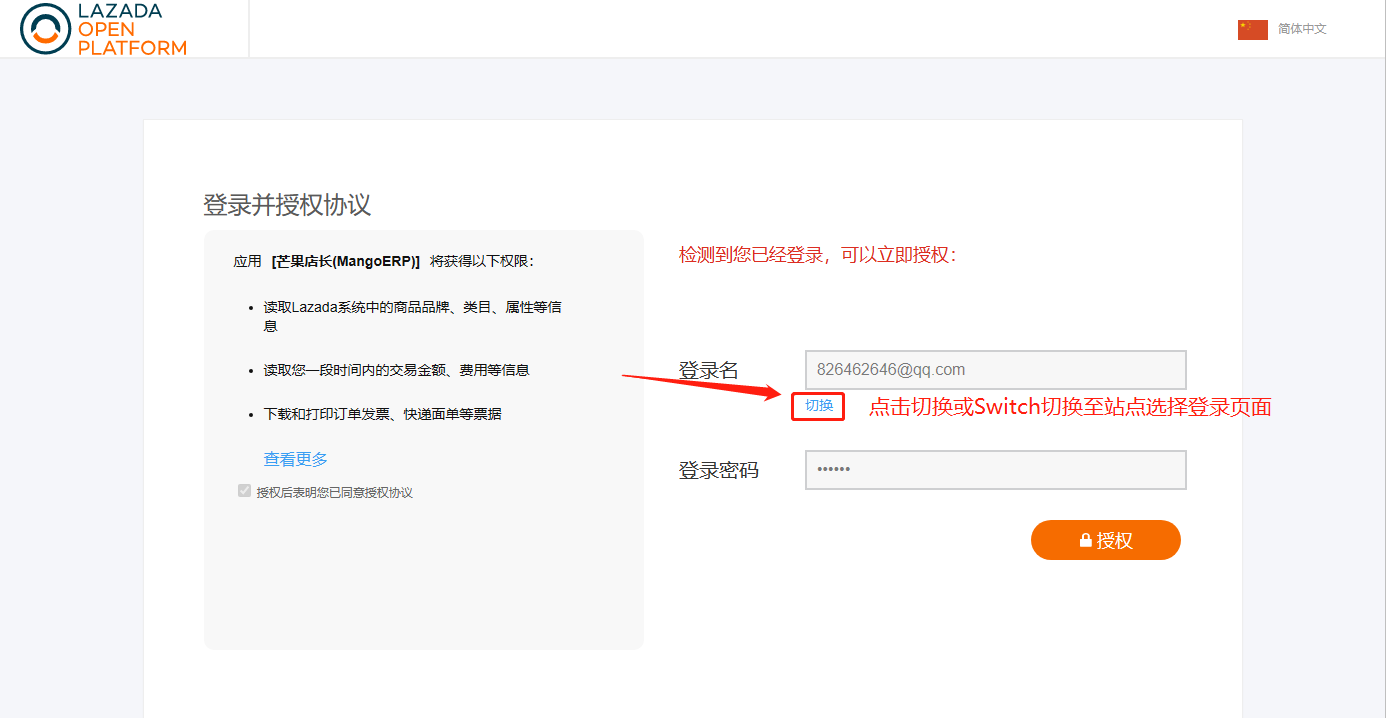This screenshot has width=1386, height=718.
Task: Click the 登录名 label
Action: pyautogui.click(x=709, y=370)
